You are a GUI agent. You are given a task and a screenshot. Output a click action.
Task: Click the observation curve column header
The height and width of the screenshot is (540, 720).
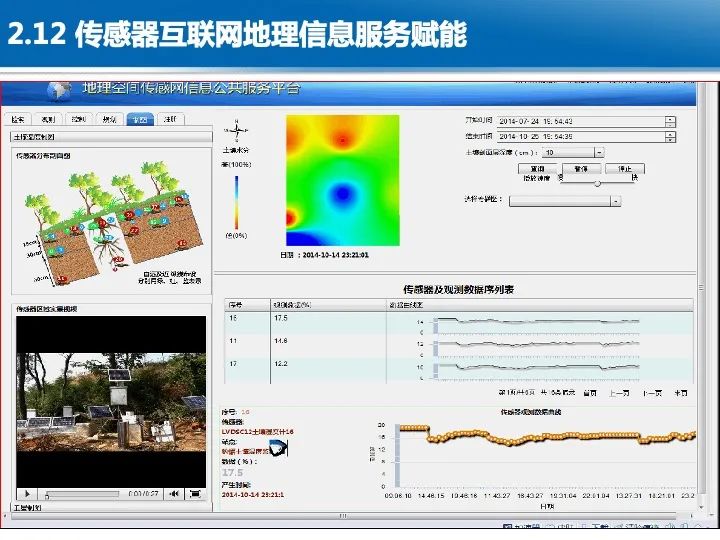[x=540, y=305]
